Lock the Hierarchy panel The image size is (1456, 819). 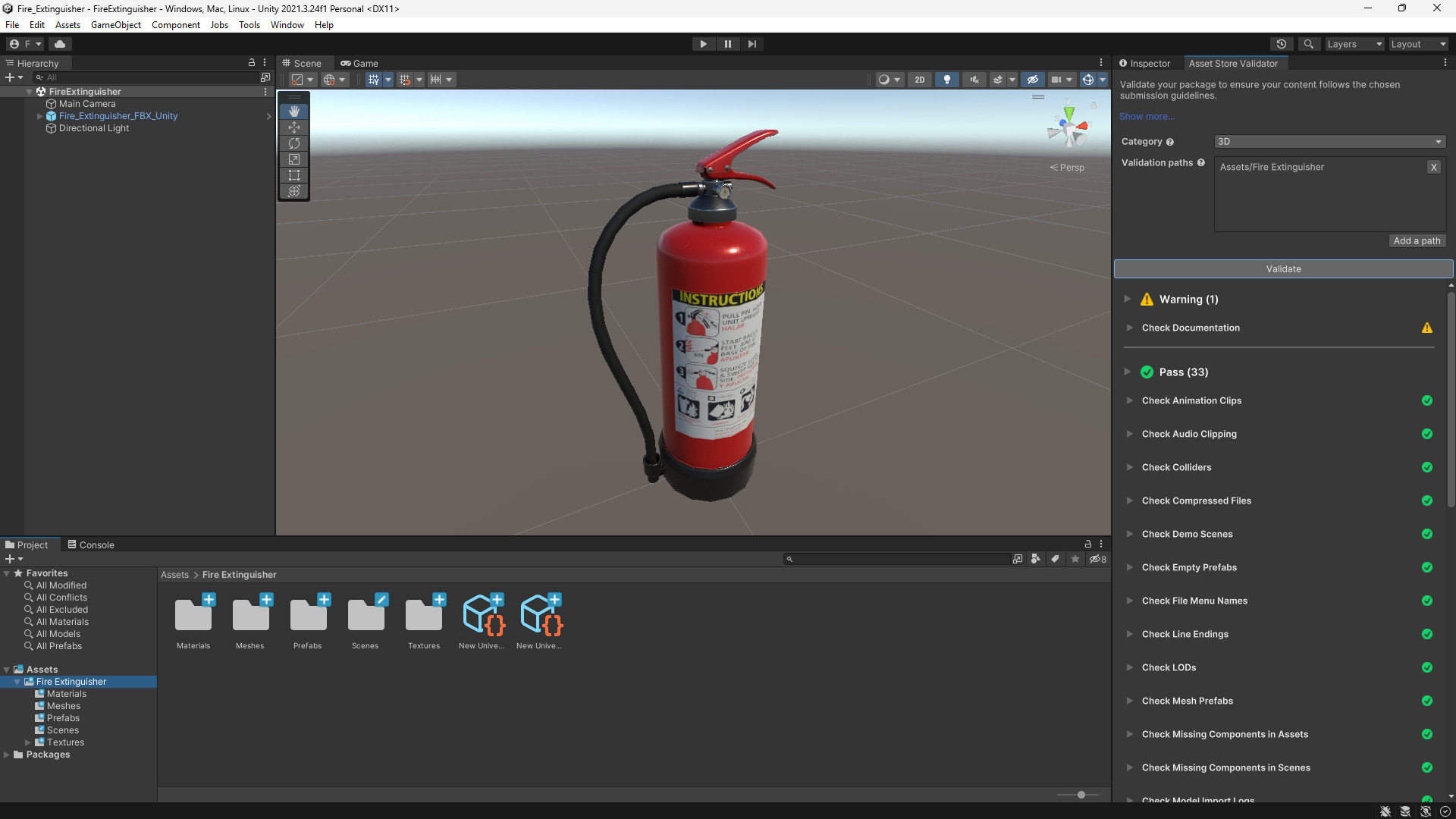(252, 63)
